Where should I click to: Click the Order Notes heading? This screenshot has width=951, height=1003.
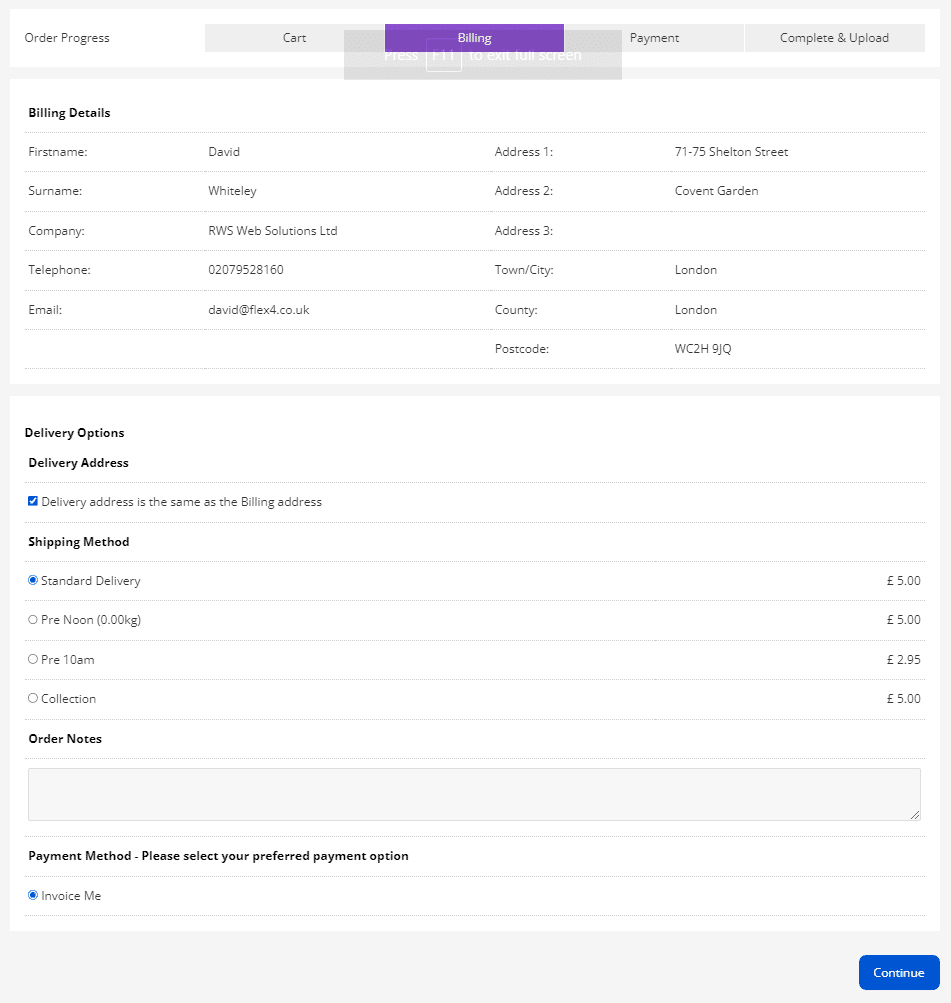point(65,739)
